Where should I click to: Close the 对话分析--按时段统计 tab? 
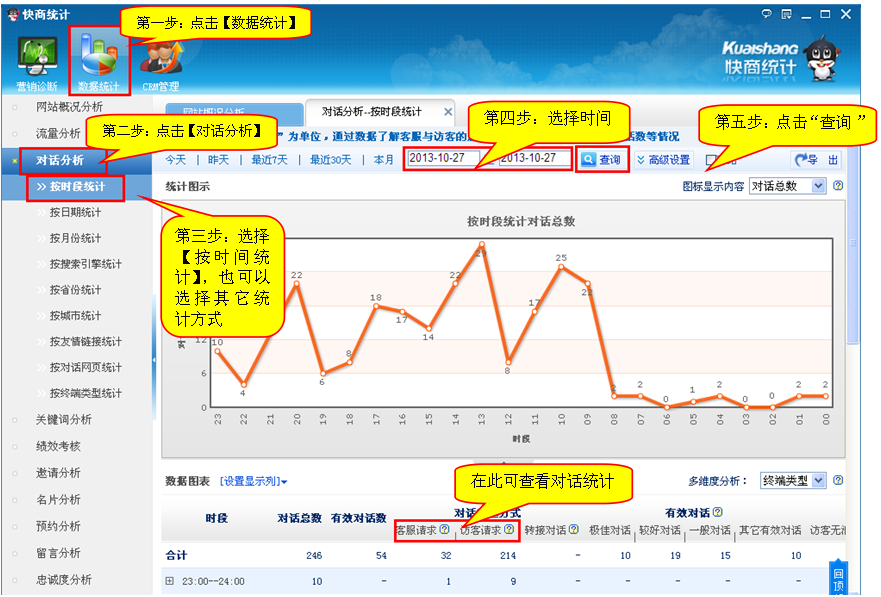tap(447, 112)
